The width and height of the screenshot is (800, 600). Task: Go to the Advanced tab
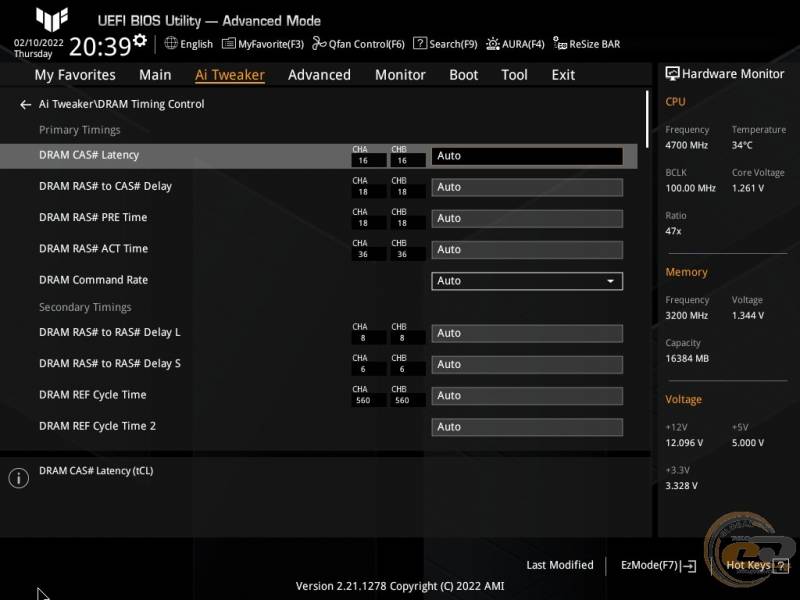[x=319, y=75]
